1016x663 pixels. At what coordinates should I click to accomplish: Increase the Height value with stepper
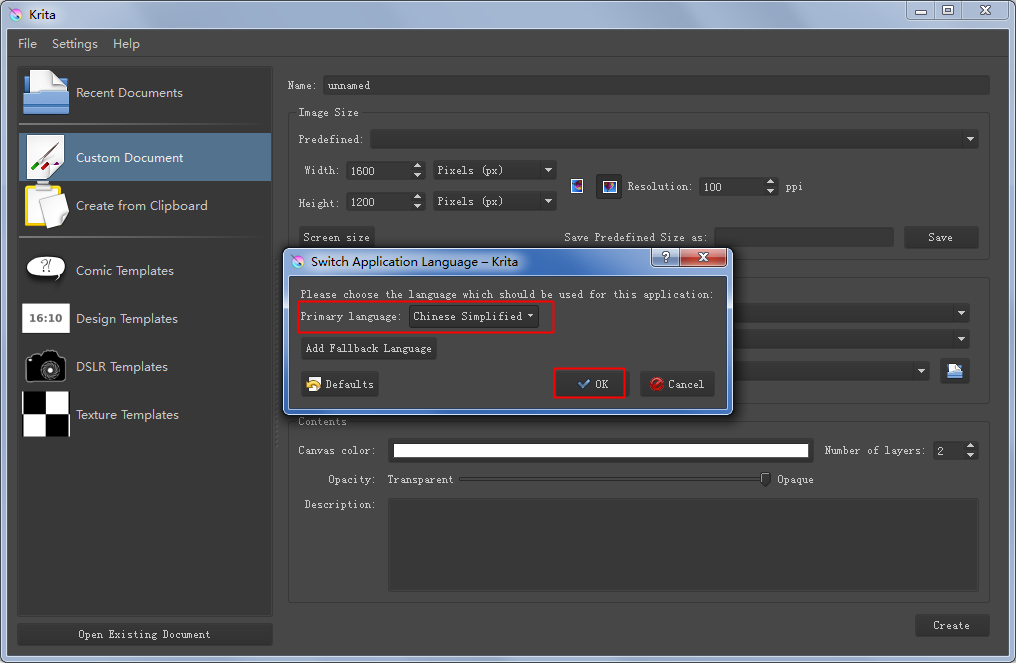pyautogui.click(x=417, y=197)
